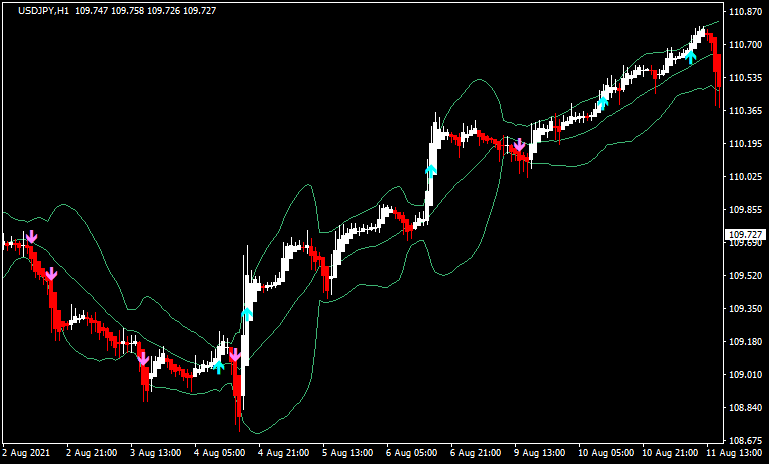Select the cyan up arrow on the 6 Aug rally
The width and height of the screenshot is (769, 464).
tap(431, 170)
